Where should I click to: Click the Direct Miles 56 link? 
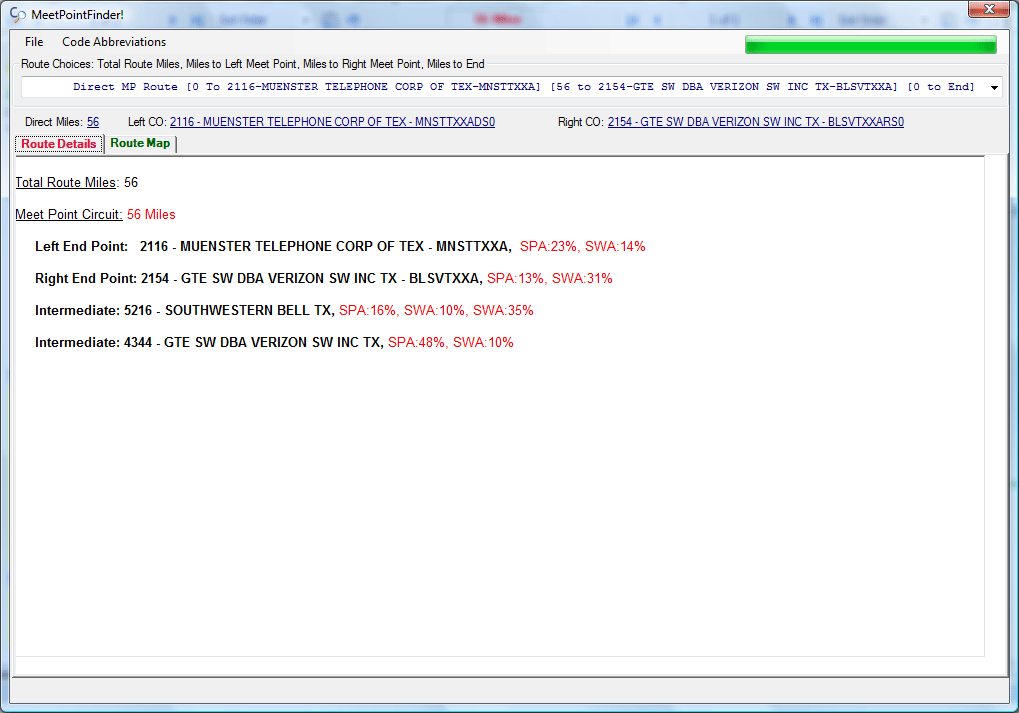tap(93, 122)
